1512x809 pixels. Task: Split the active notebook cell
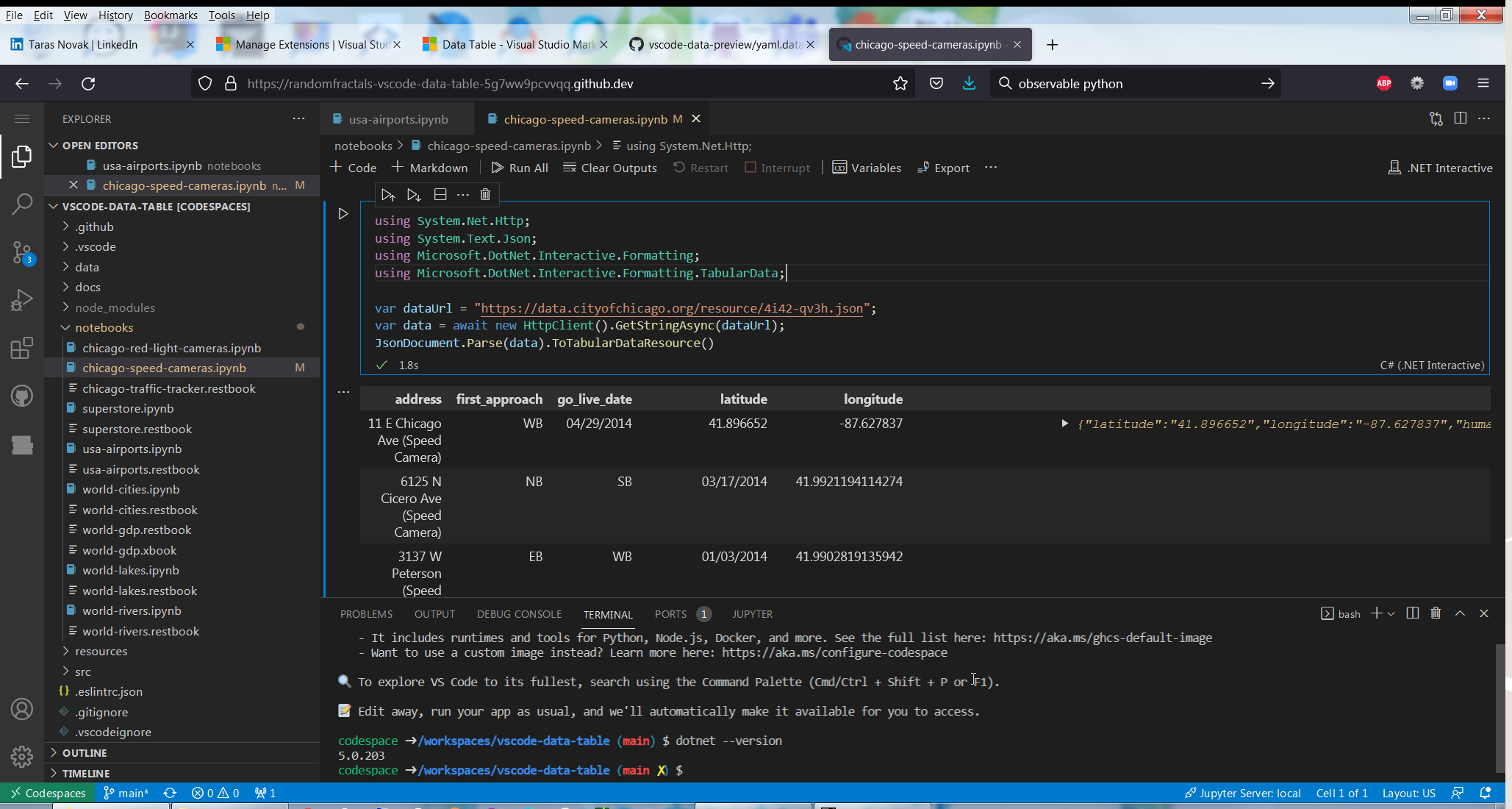440,194
